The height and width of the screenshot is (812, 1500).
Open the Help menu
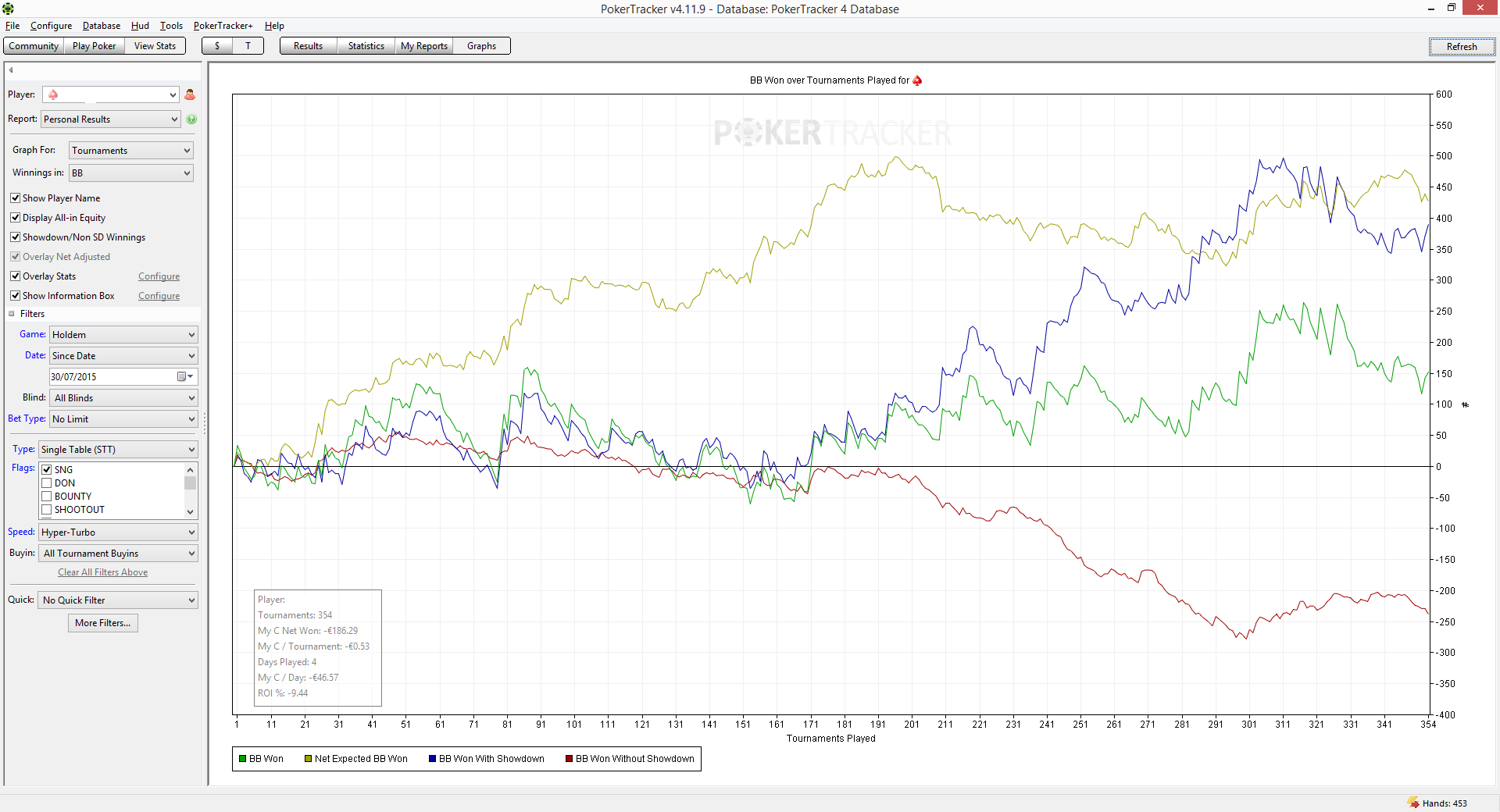coord(274,26)
